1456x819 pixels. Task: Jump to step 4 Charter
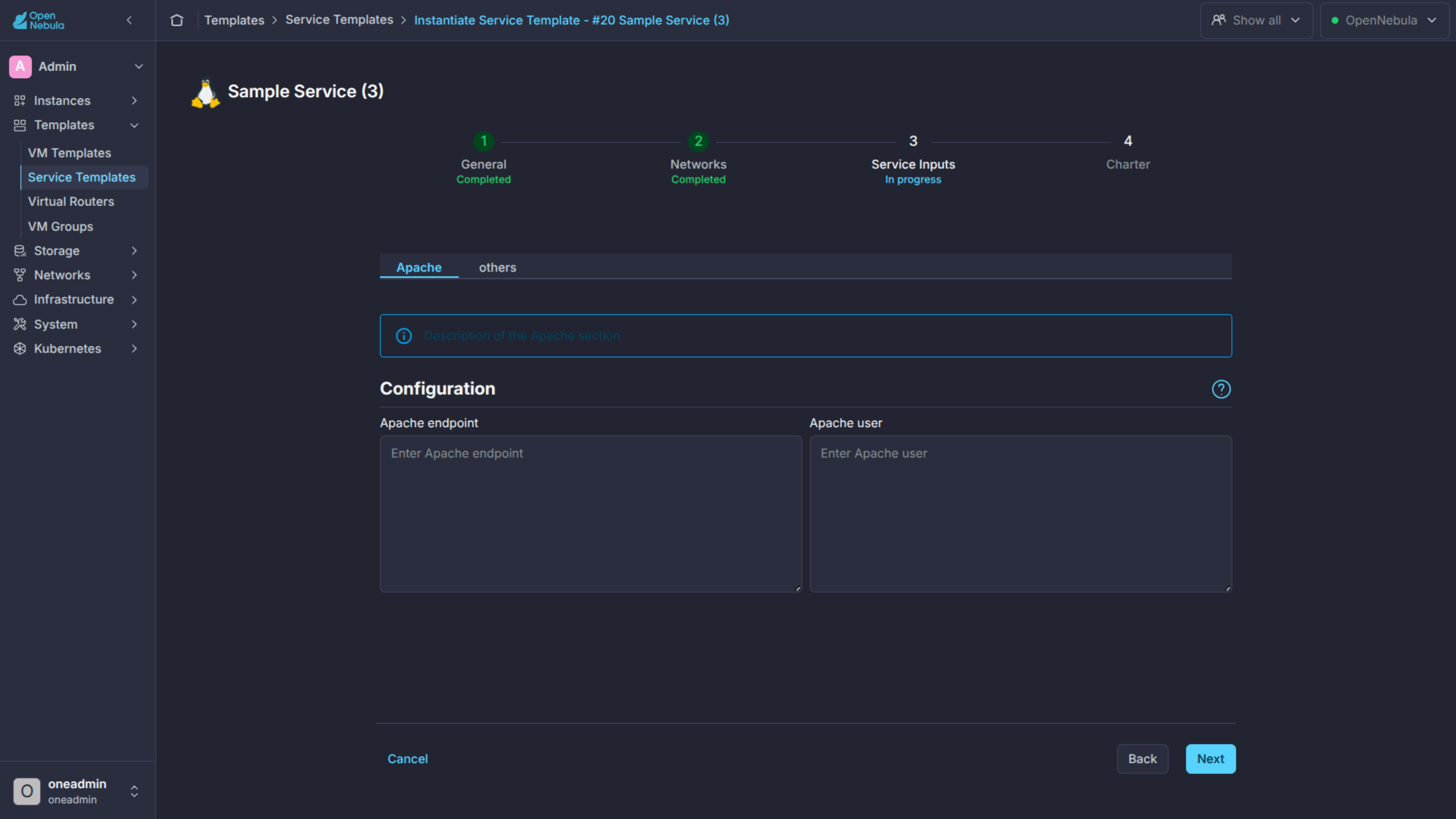point(1127,153)
